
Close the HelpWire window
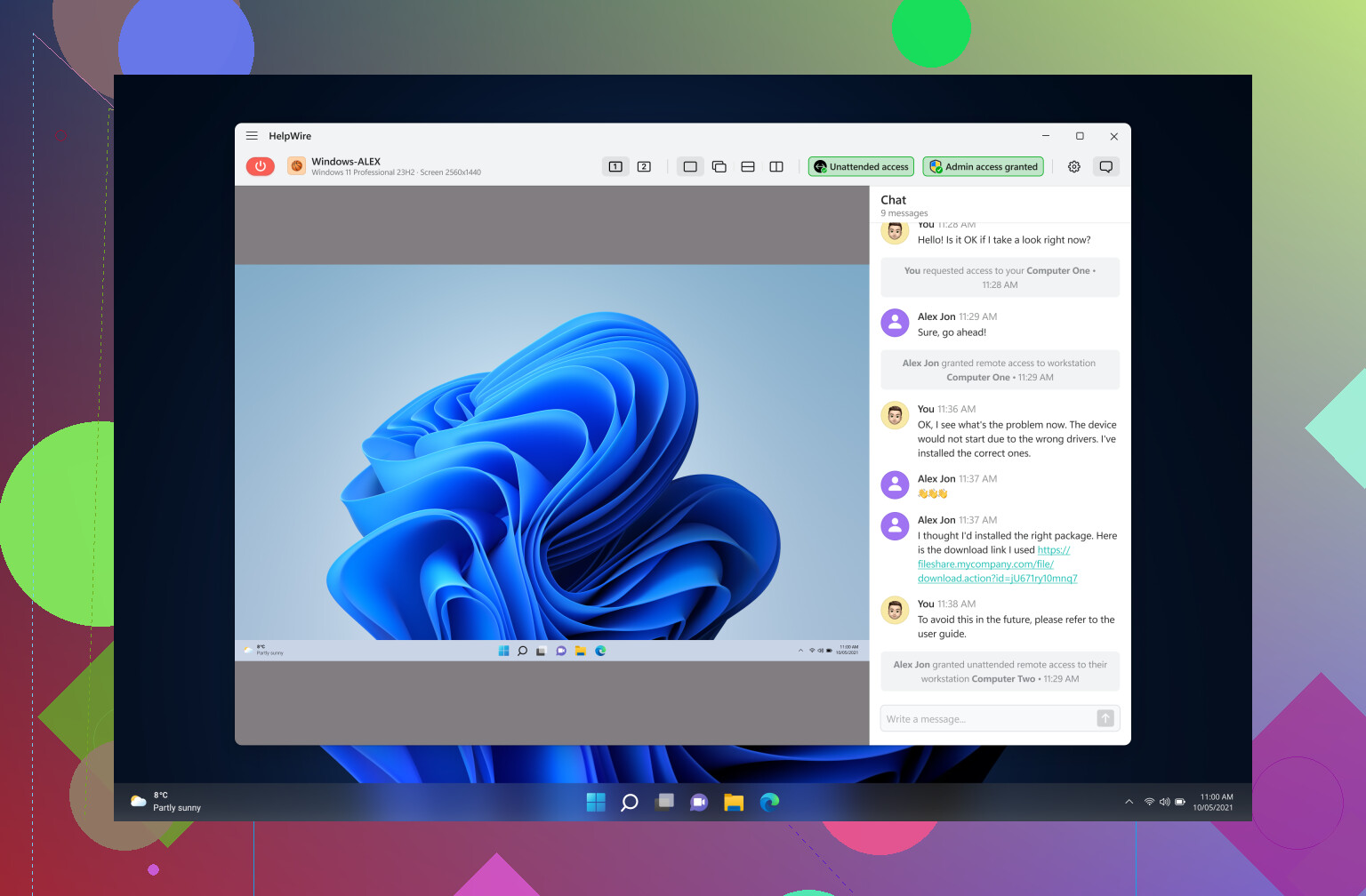click(1113, 136)
